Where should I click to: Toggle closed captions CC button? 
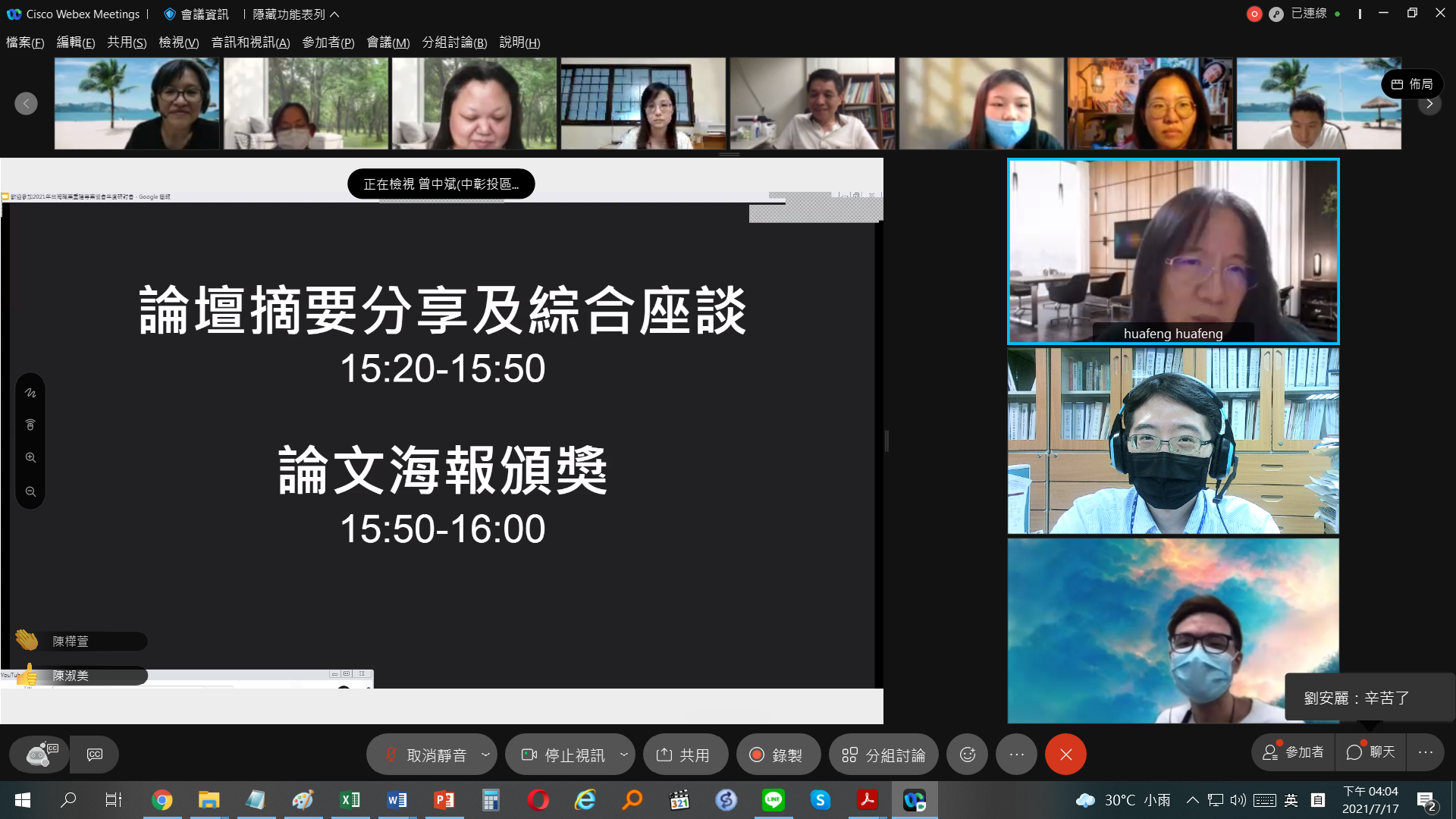95,755
